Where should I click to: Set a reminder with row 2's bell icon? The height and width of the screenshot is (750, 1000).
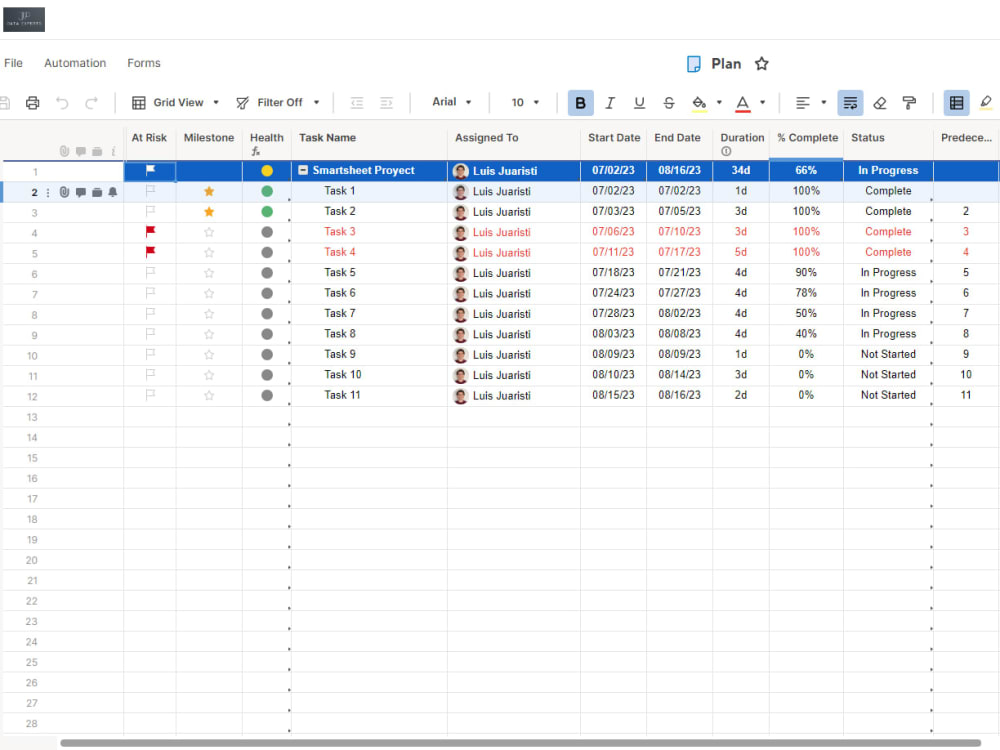tap(112, 192)
